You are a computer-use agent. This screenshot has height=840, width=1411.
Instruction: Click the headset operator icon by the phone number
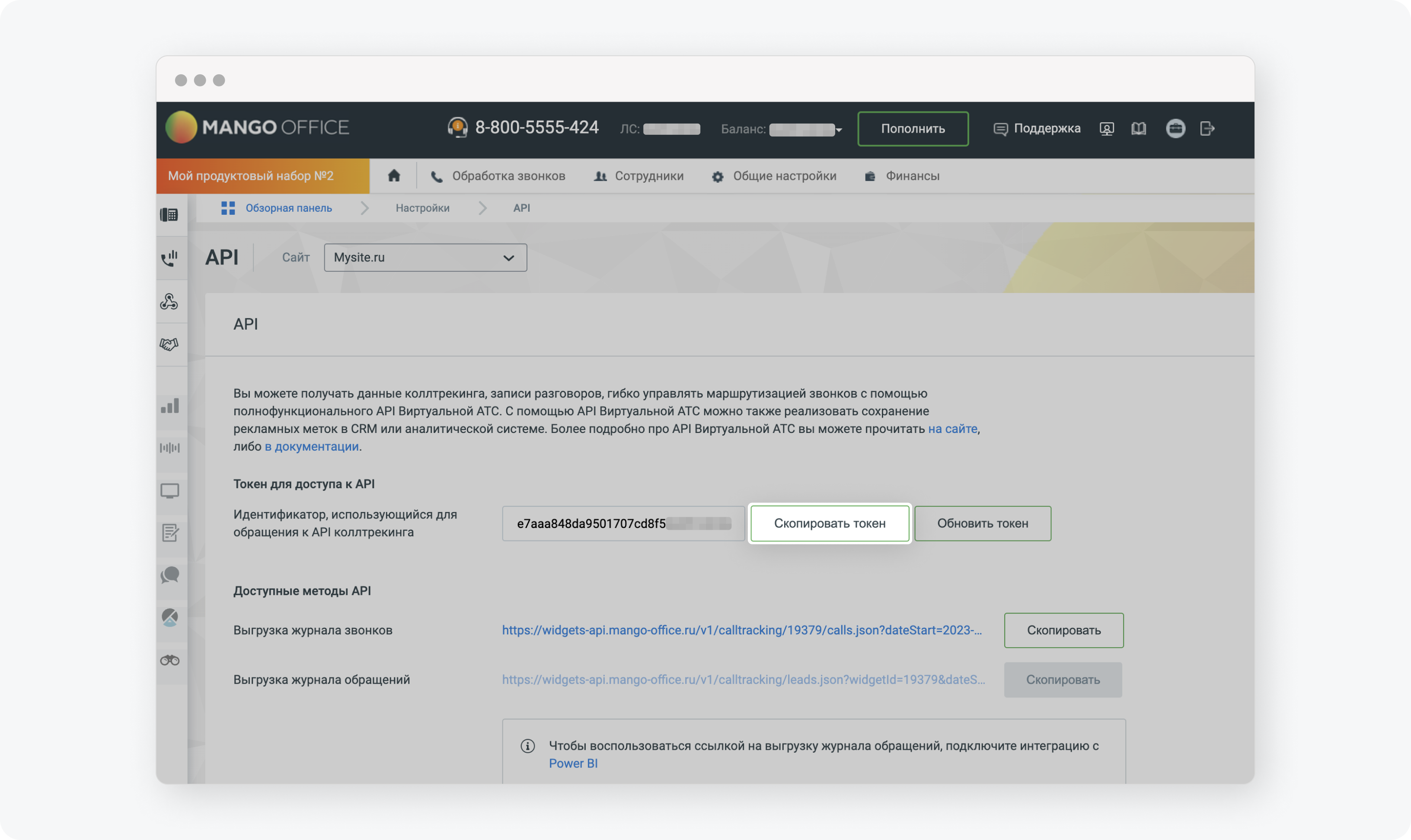457,127
